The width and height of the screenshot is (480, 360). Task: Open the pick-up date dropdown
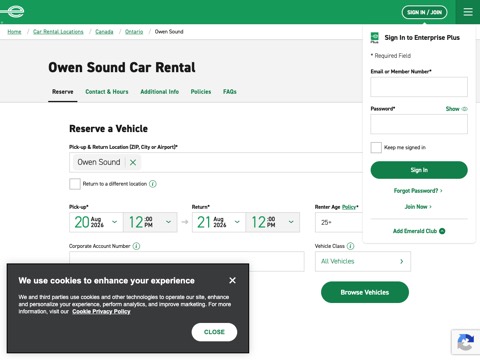click(96, 222)
